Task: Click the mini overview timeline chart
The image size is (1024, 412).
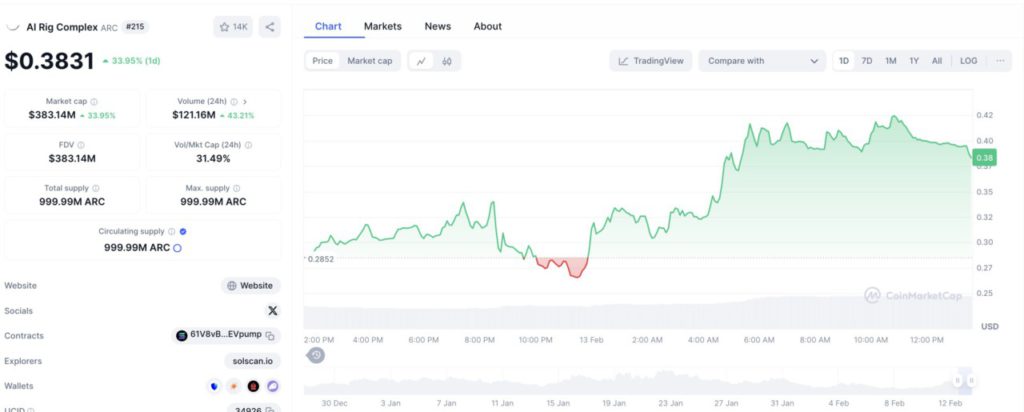Action: click(638, 381)
